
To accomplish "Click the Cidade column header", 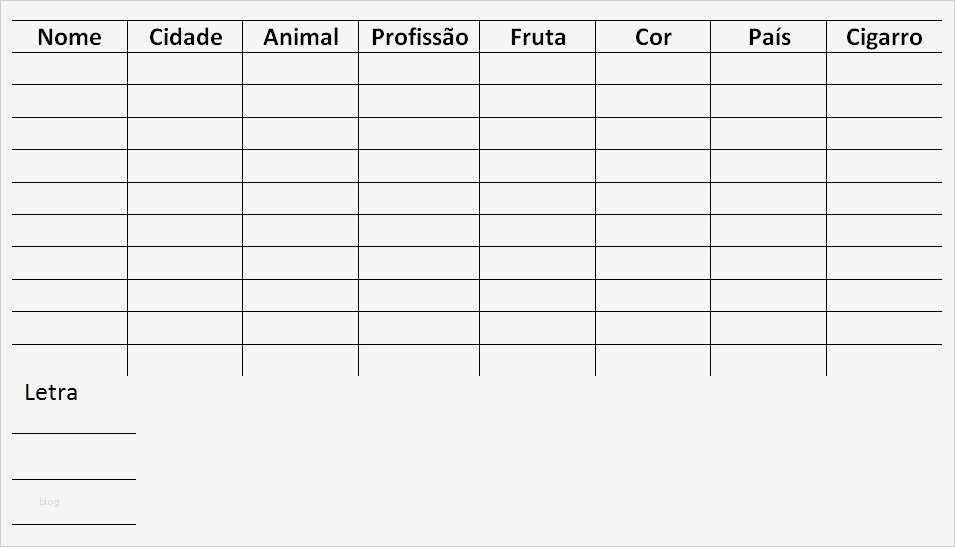I will click(185, 37).
